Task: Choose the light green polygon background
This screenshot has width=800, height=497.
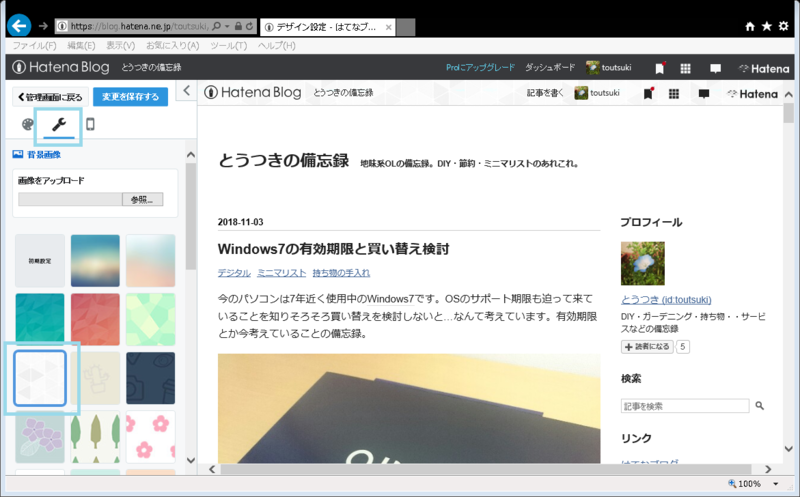Action: 151,319
